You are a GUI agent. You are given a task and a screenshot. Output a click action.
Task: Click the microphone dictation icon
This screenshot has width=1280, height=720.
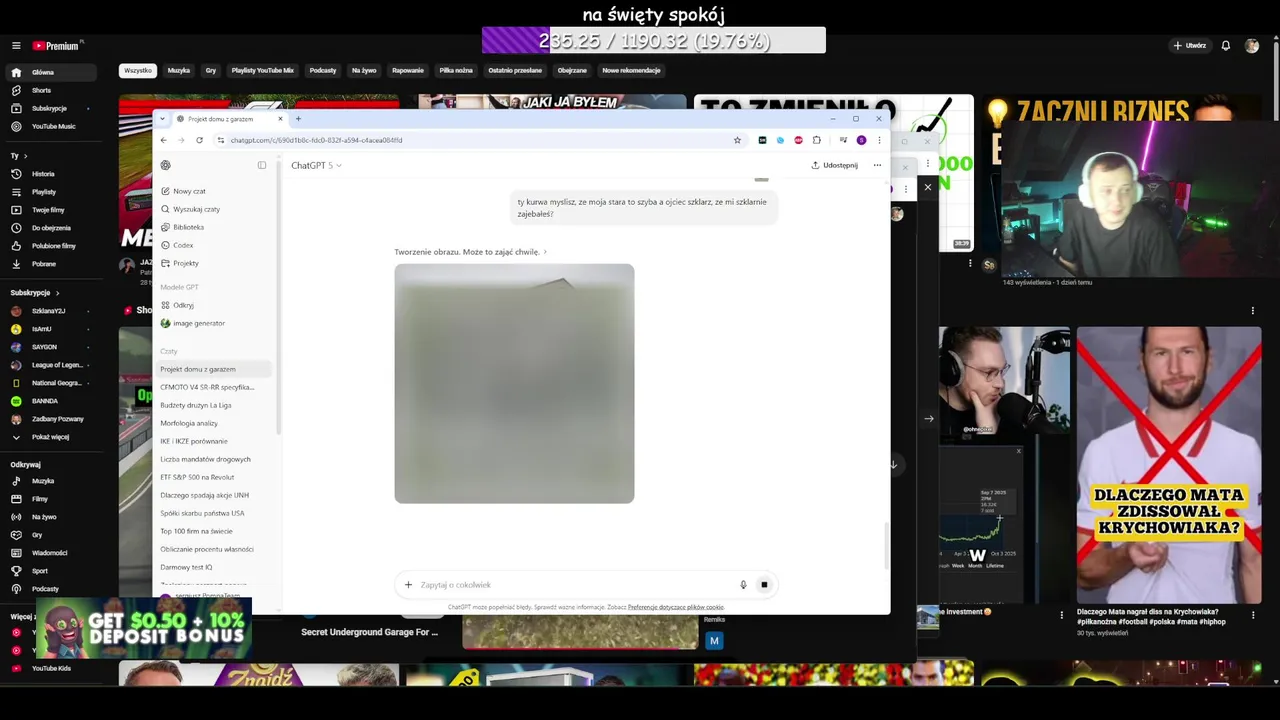point(743,585)
